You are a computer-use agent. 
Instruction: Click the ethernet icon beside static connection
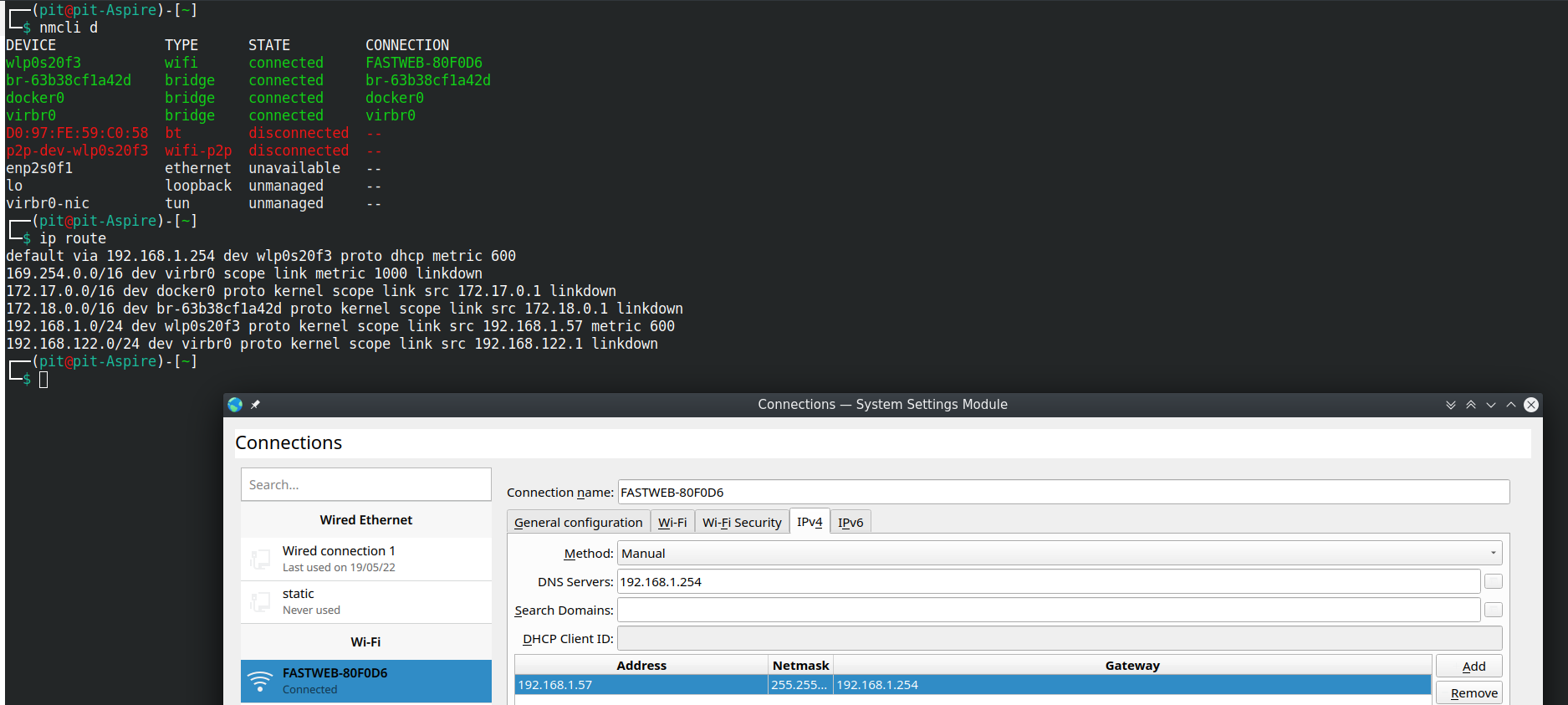[x=260, y=601]
